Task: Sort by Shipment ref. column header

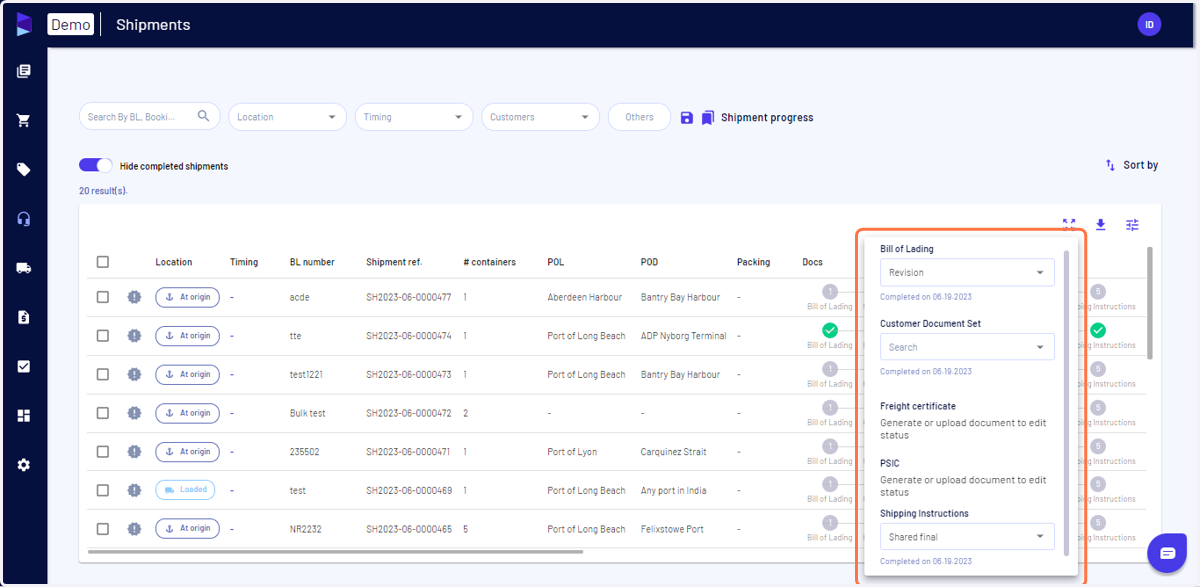Action: (x=394, y=262)
